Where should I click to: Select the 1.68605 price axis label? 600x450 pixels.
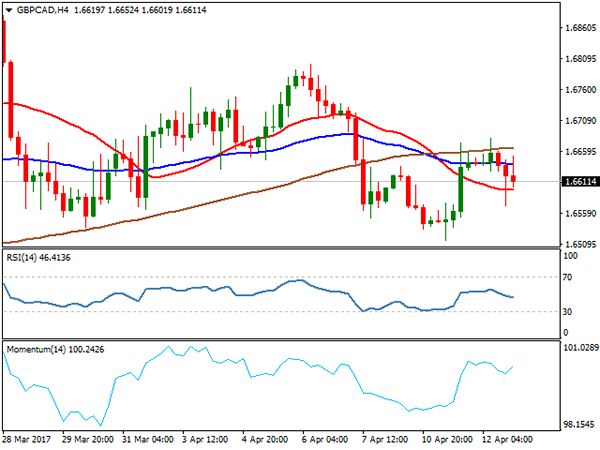580,28
